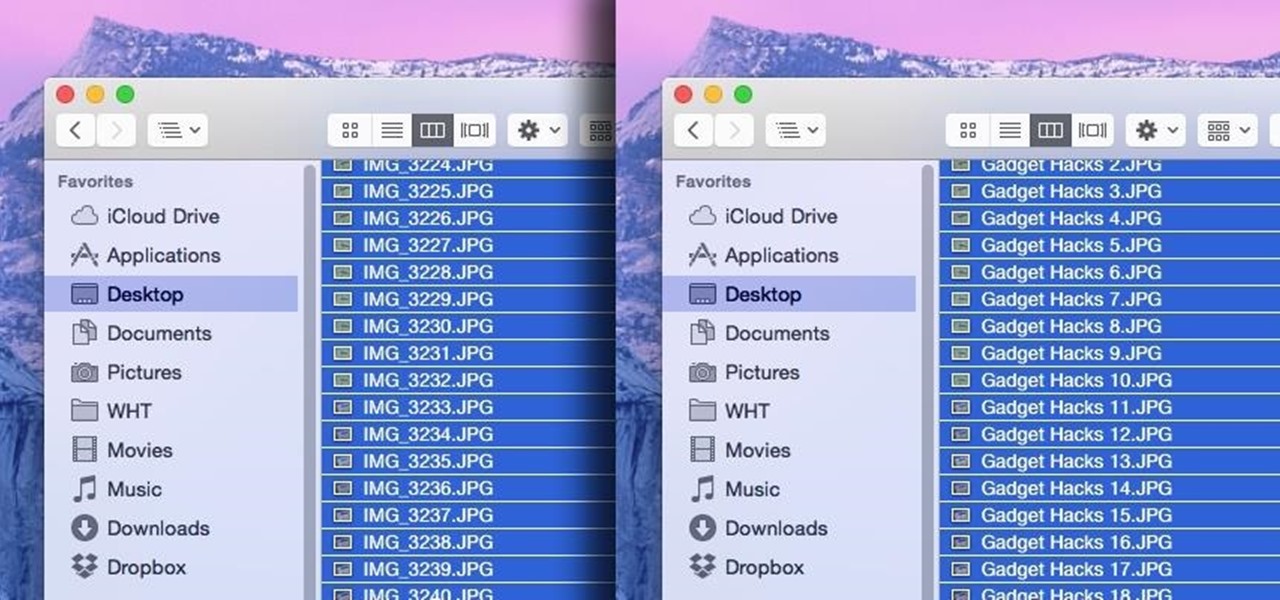Open the Arrange dropdown in right window
Viewport: 1280px width, 600px height.
pos(1228,130)
